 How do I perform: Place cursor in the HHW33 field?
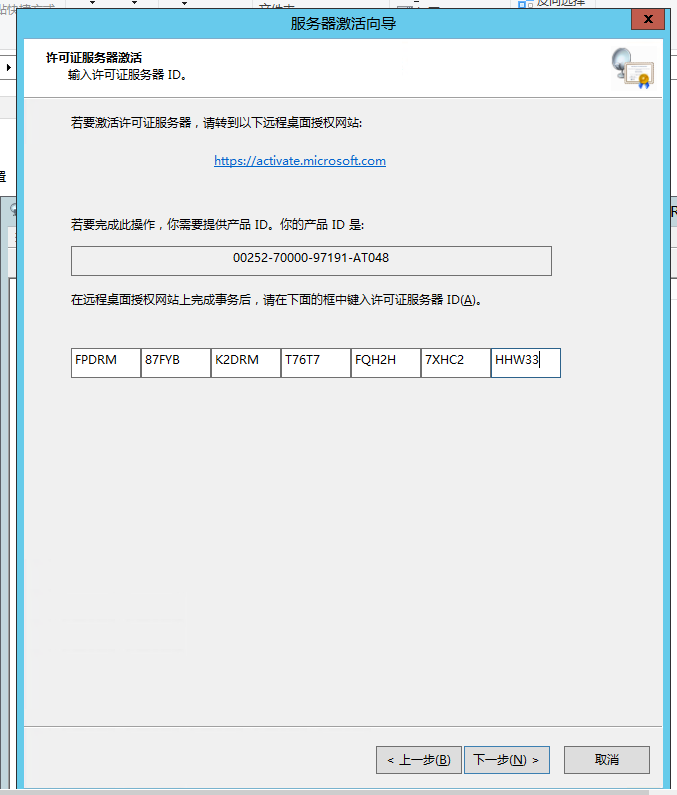526,363
